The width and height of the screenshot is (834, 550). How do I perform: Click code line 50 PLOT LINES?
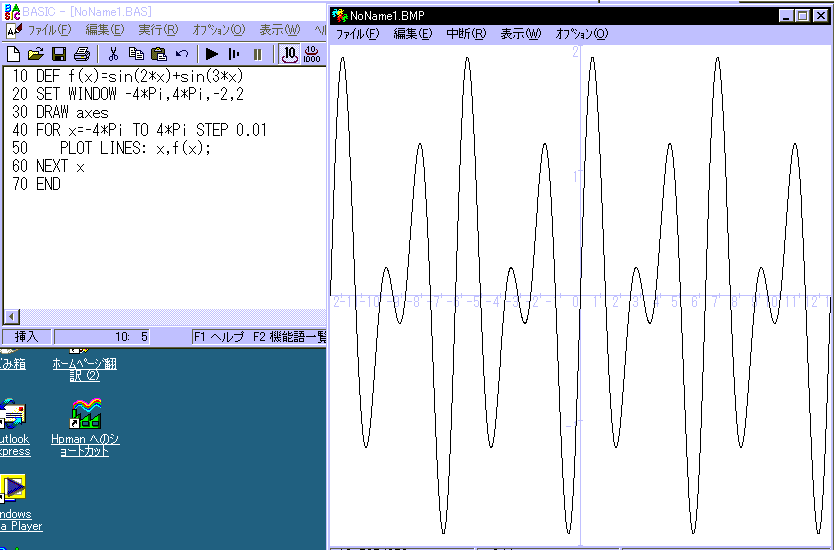click(111, 148)
